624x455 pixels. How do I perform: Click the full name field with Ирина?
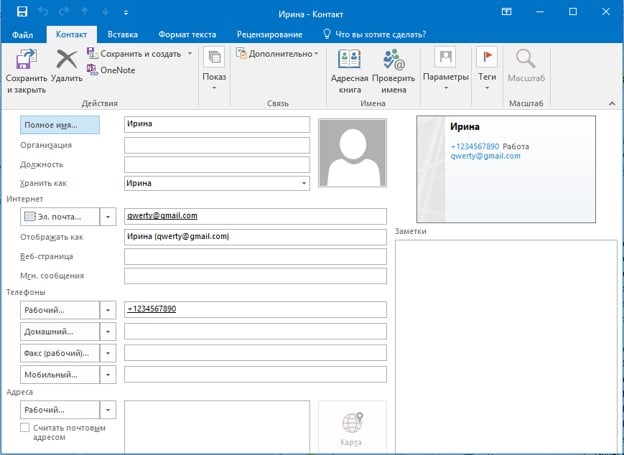[x=217, y=124]
